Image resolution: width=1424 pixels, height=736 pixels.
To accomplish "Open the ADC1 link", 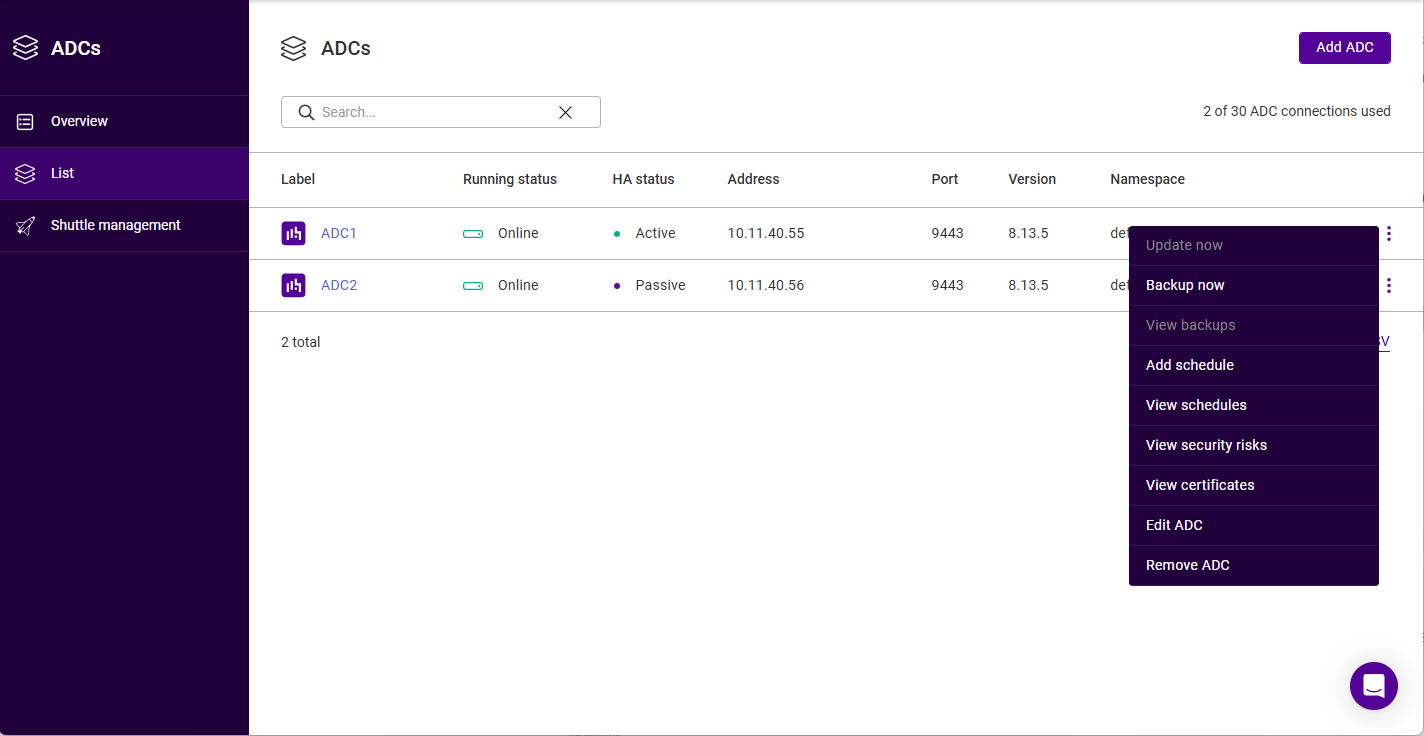I will (339, 233).
